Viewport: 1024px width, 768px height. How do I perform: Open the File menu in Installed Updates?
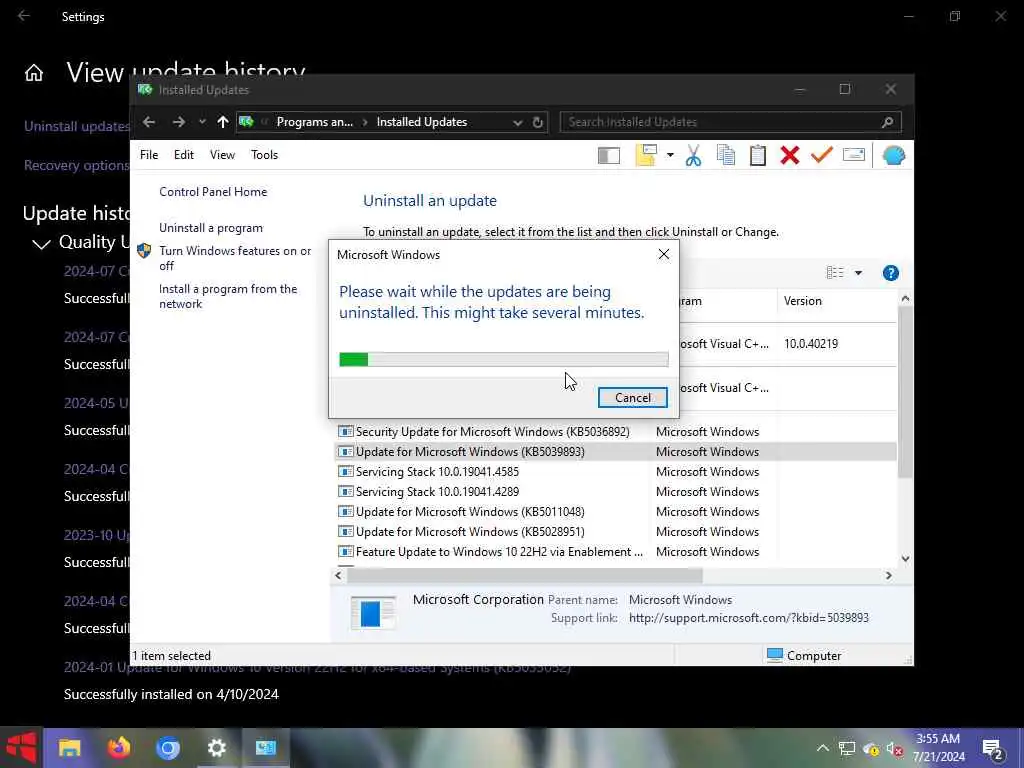click(x=149, y=155)
